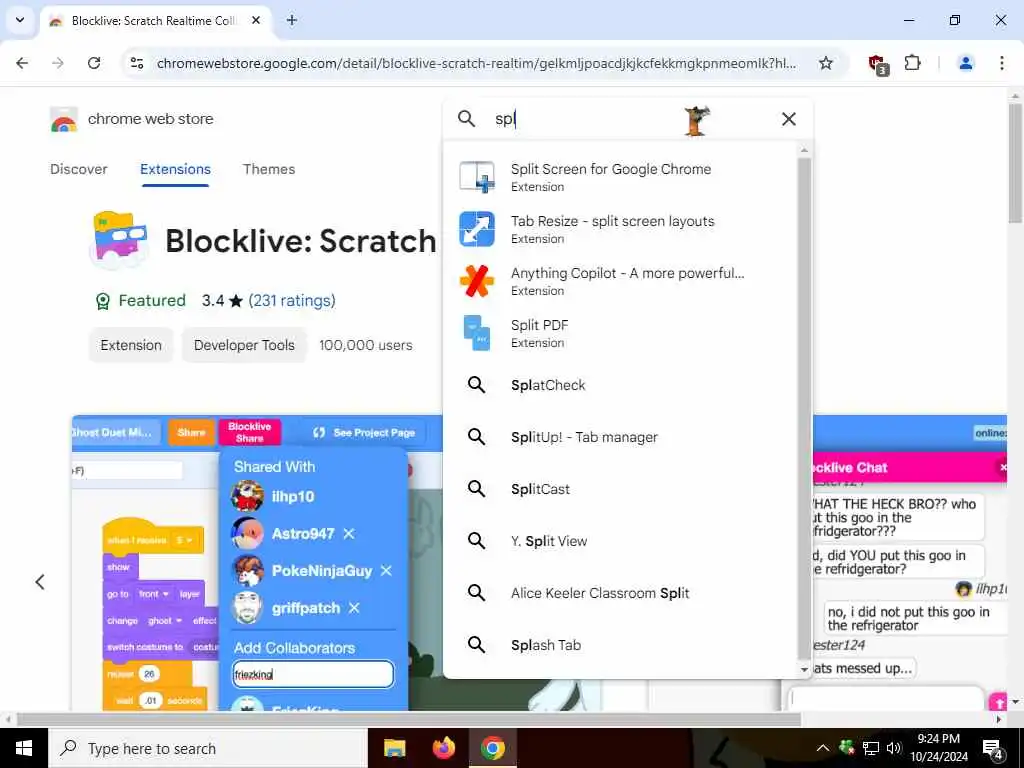
Task: Choose Split Screen for Google Chrome suggestion
Action: tap(620, 177)
